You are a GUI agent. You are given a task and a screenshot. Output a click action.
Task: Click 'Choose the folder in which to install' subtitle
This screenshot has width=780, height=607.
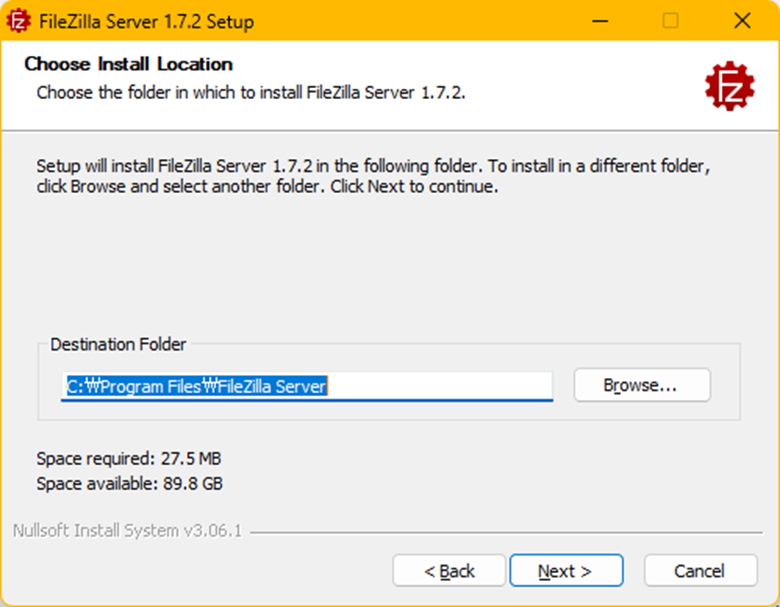click(251, 93)
